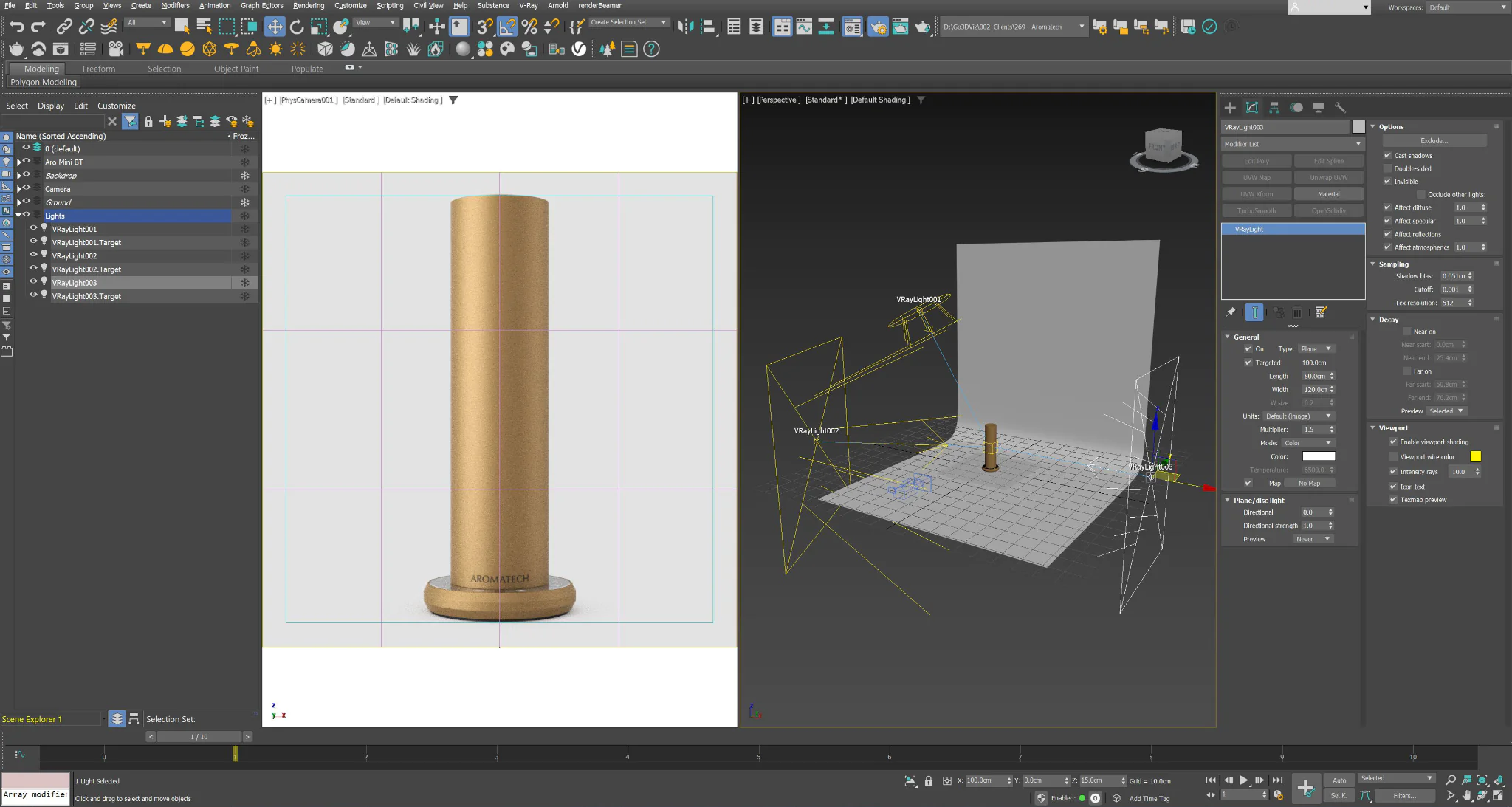Image resolution: width=1512 pixels, height=807 pixels.
Task: Click the Redo arrow in main toolbar
Action: pos(38,27)
